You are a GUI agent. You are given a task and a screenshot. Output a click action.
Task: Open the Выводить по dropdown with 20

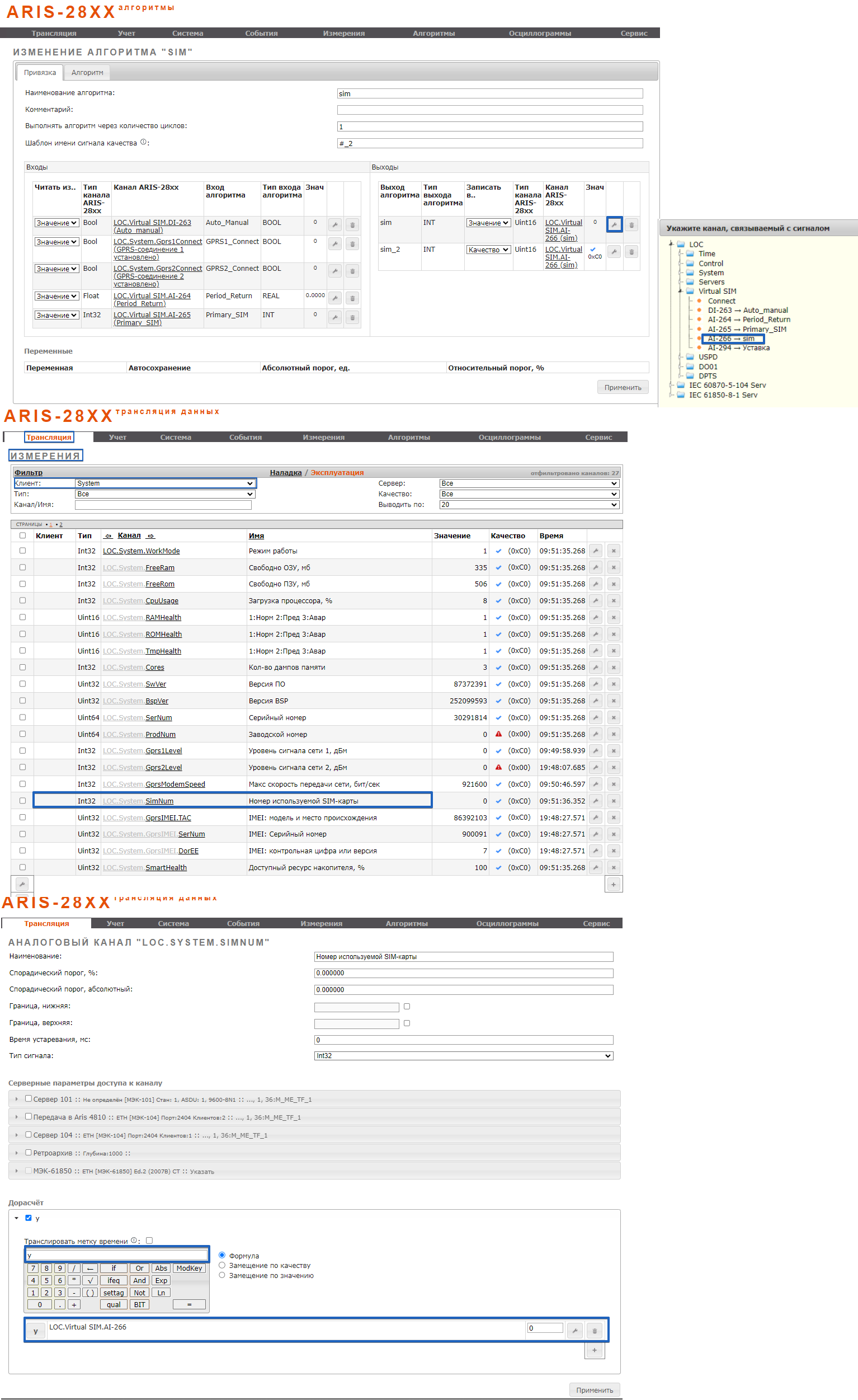[529, 505]
